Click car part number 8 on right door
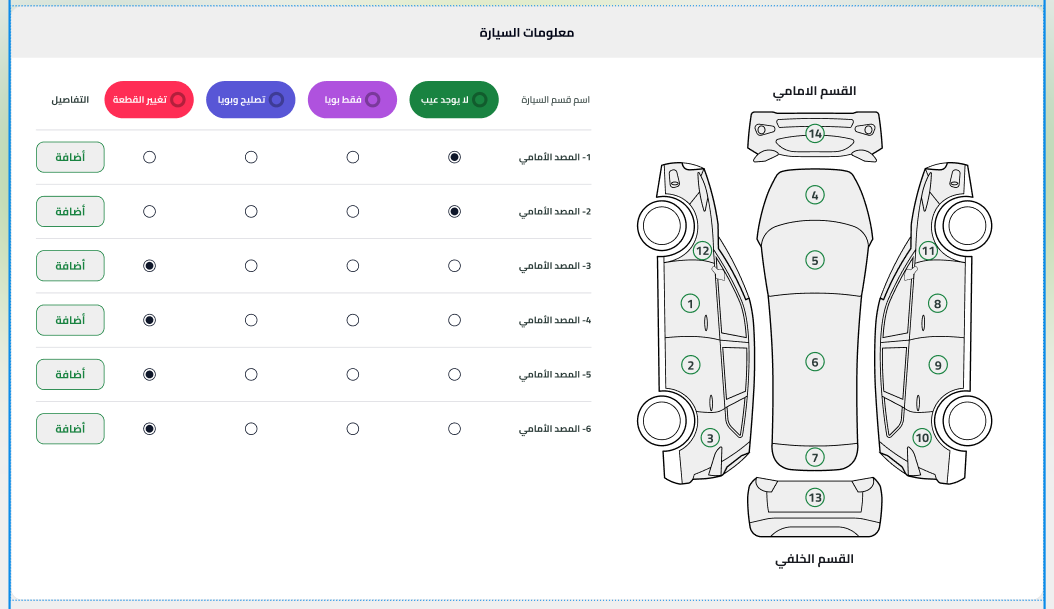The image size is (1054, 609). (937, 303)
